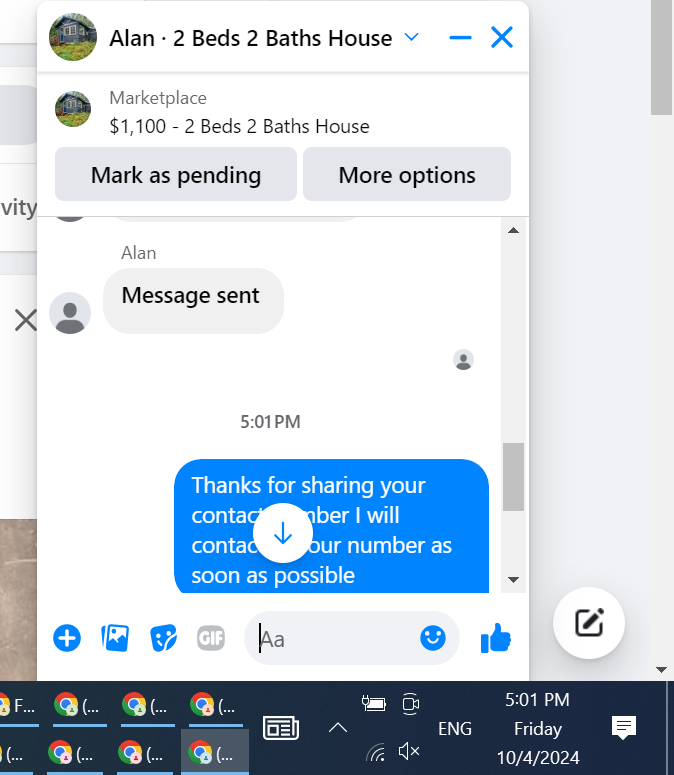Open the GIF picker
Screen dimensions: 674x775
tap(211, 638)
